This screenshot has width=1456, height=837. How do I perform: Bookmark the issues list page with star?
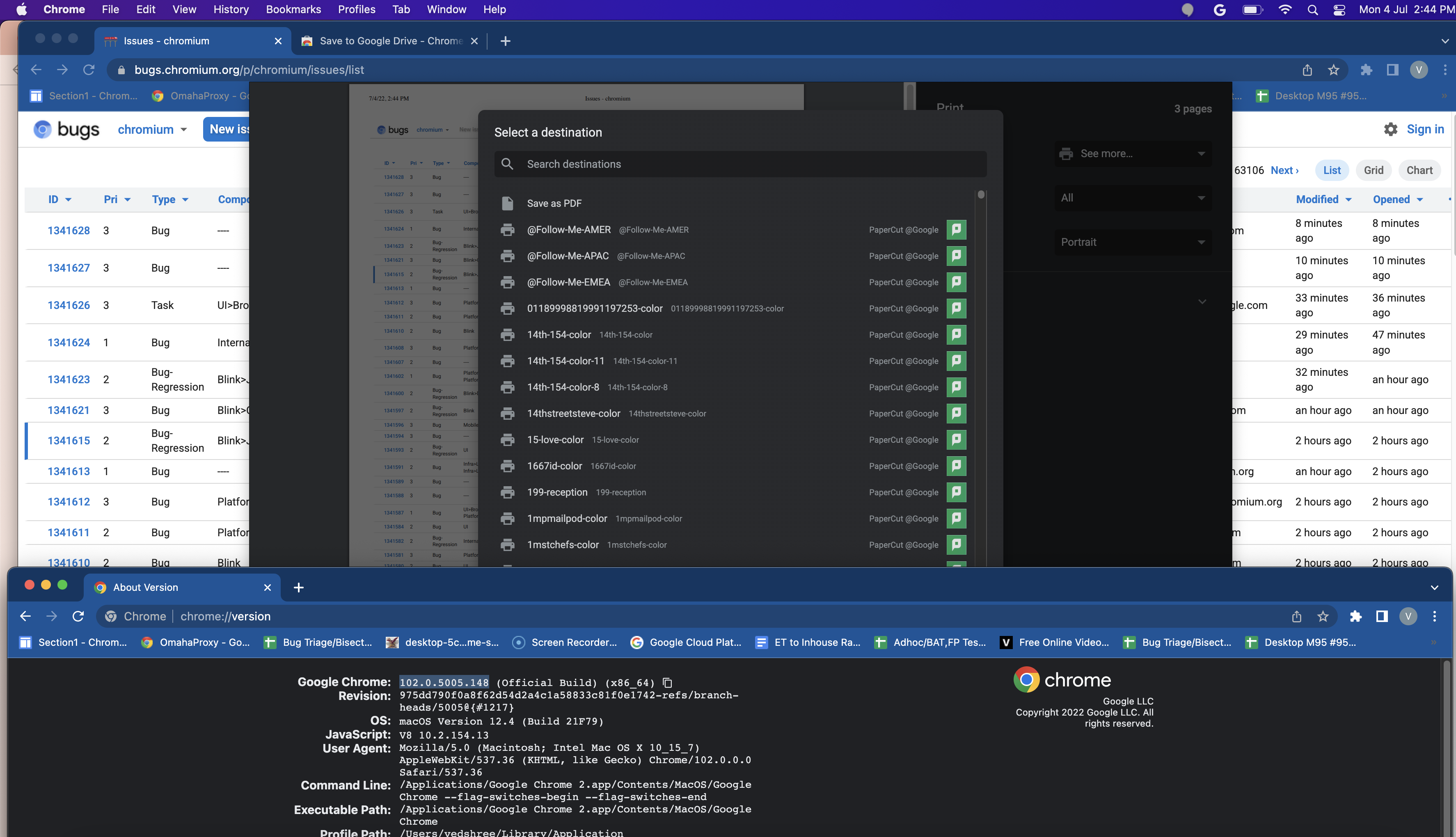[1334, 70]
